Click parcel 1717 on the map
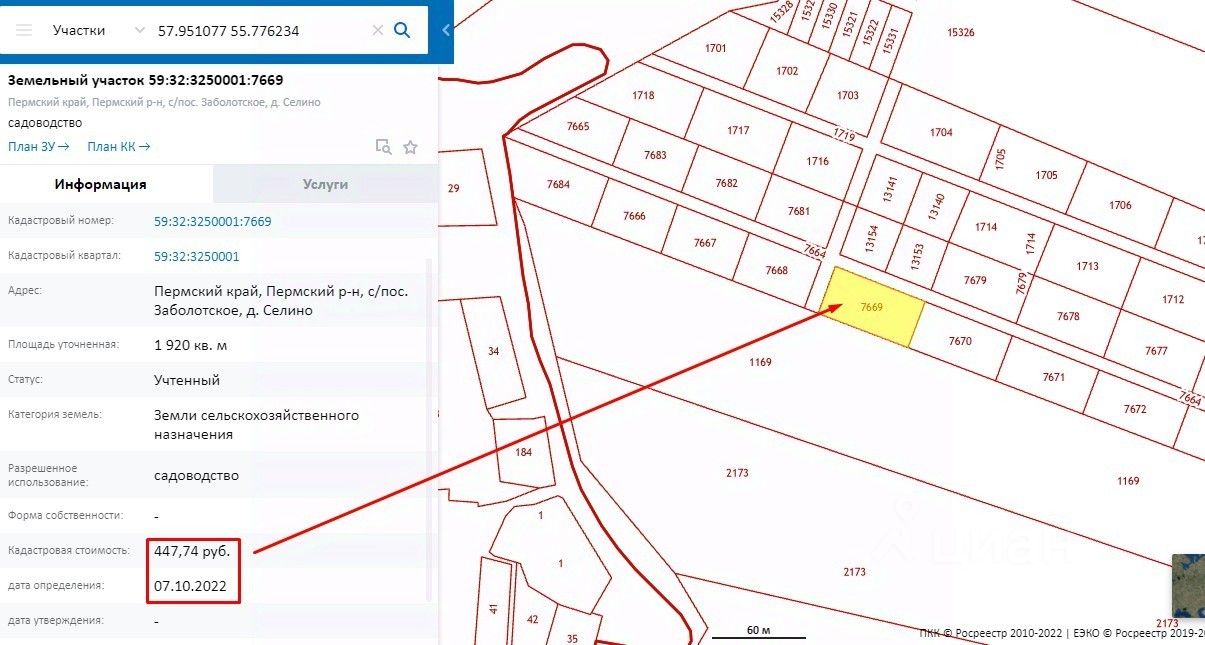This screenshot has width=1205, height=645. pos(738,131)
